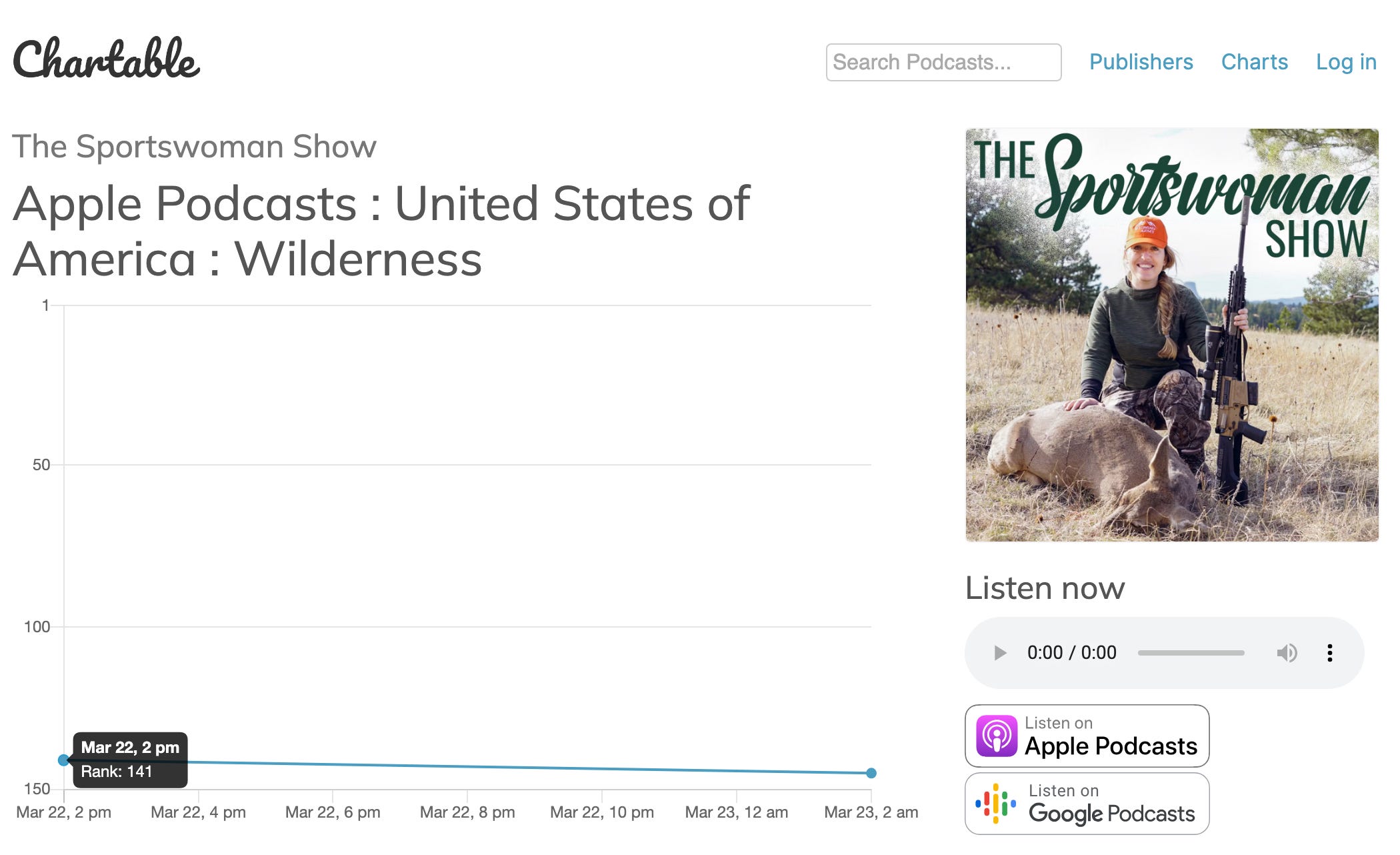Open the Charts link

click(x=1254, y=62)
